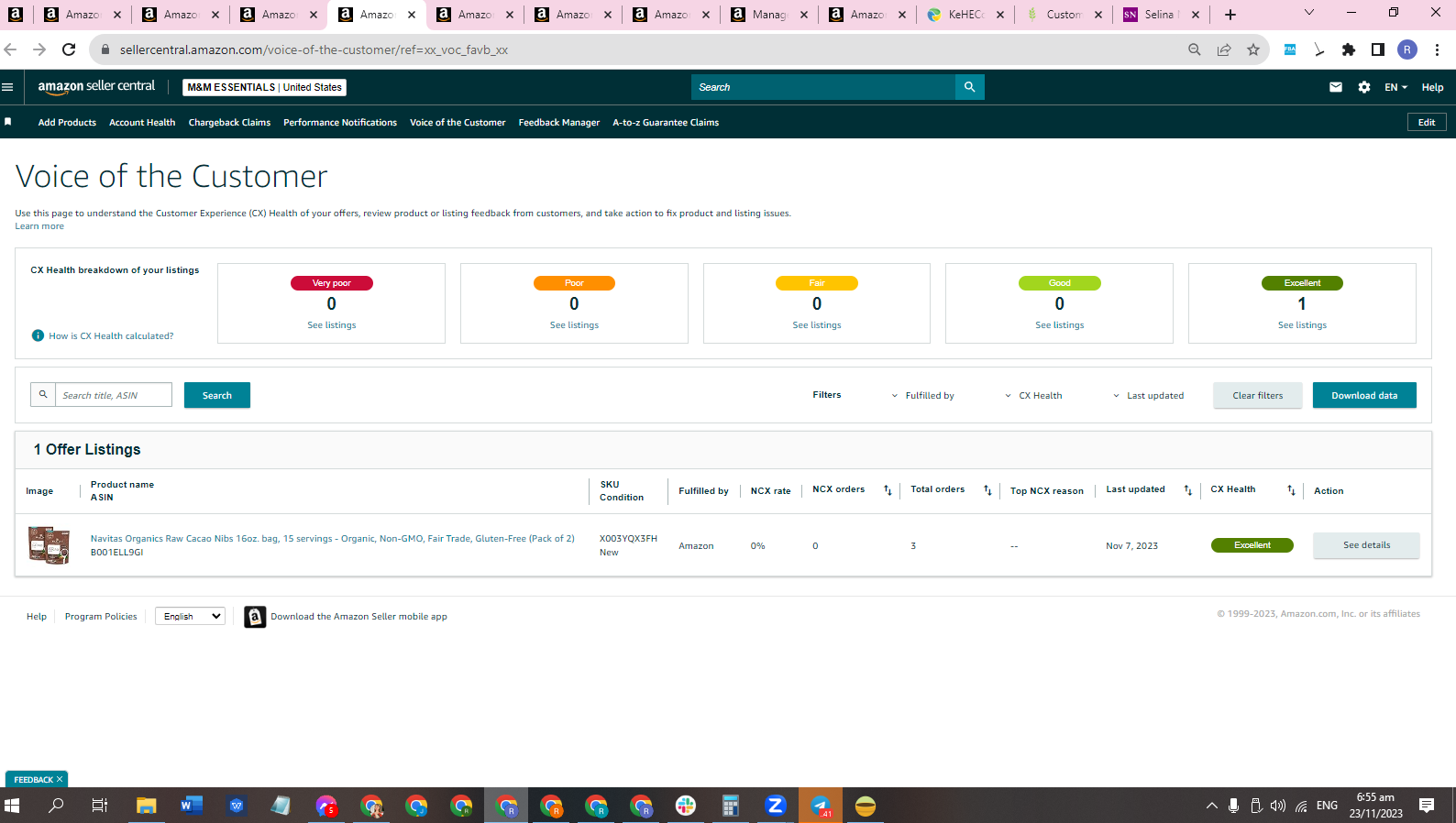The width and height of the screenshot is (1456, 823).
Task: Click the Learn more link
Action: tap(39, 226)
